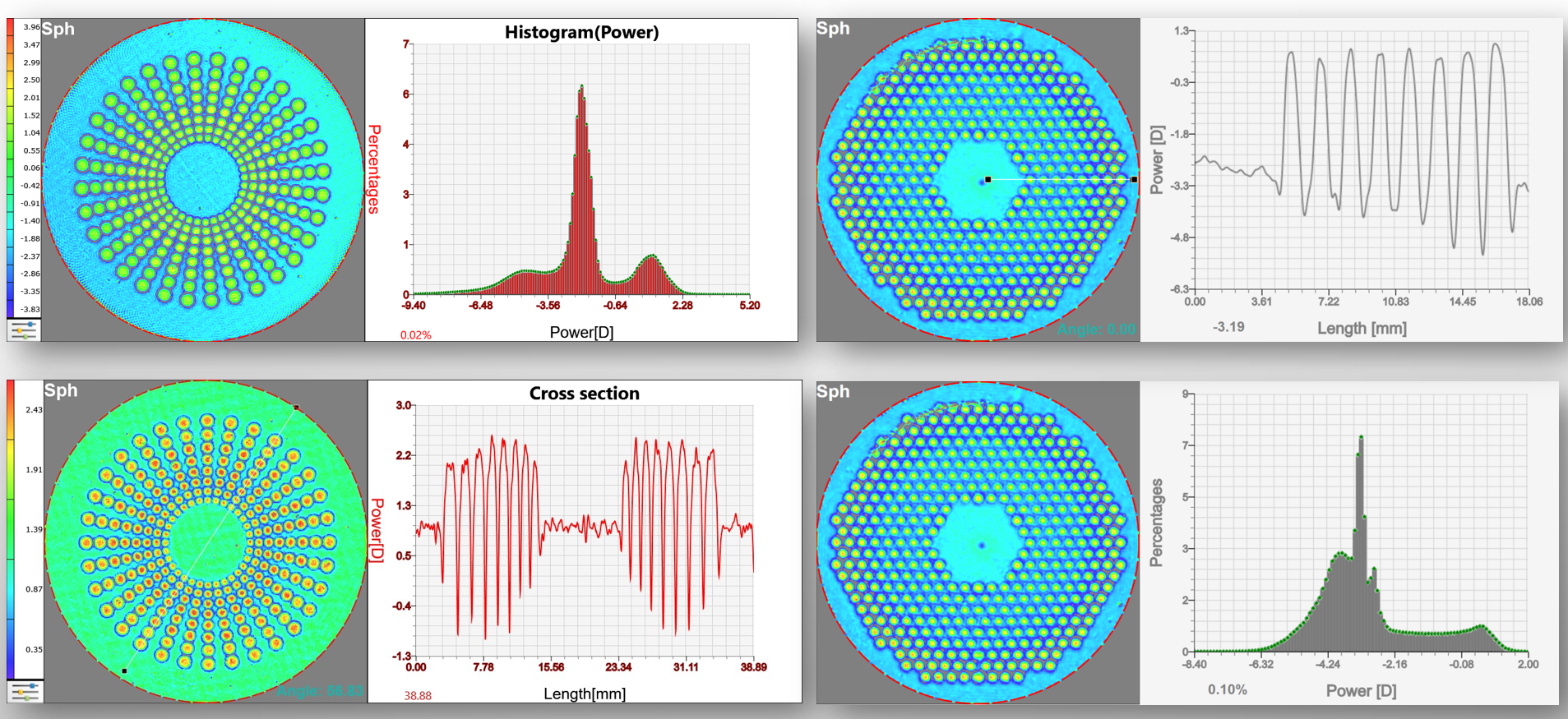
Task: Click the Length[mm] axis label in Cross section
Action: pos(585,694)
